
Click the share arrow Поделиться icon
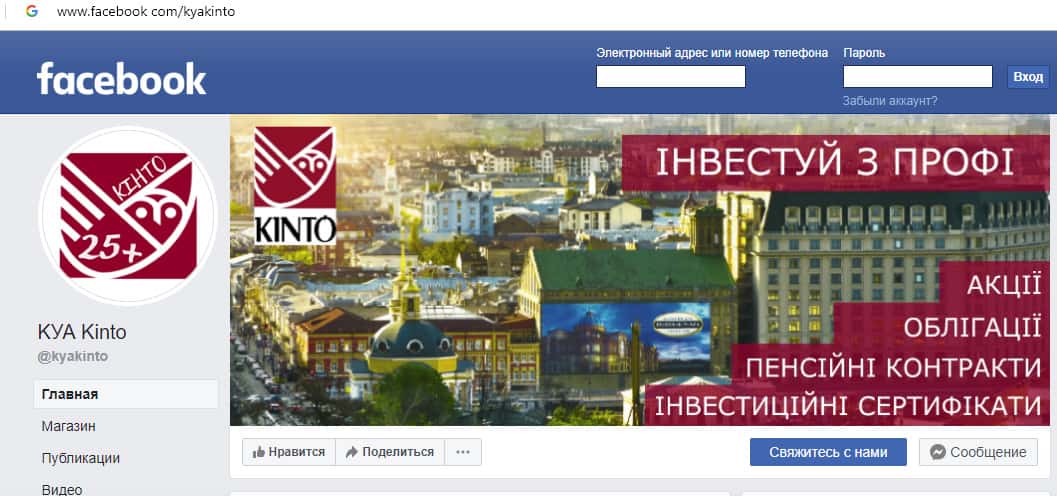click(x=351, y=452)
